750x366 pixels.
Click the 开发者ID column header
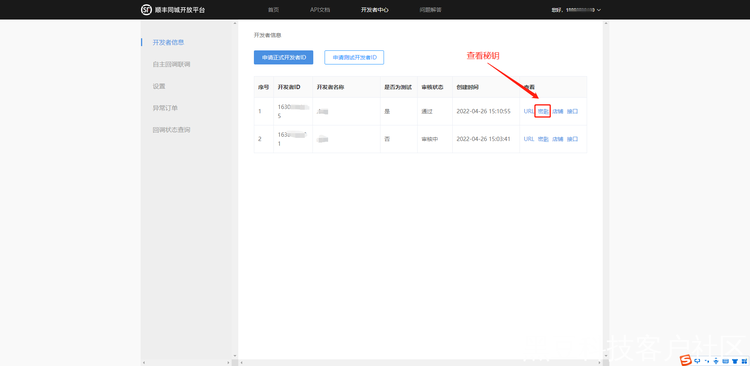[289, 87]
